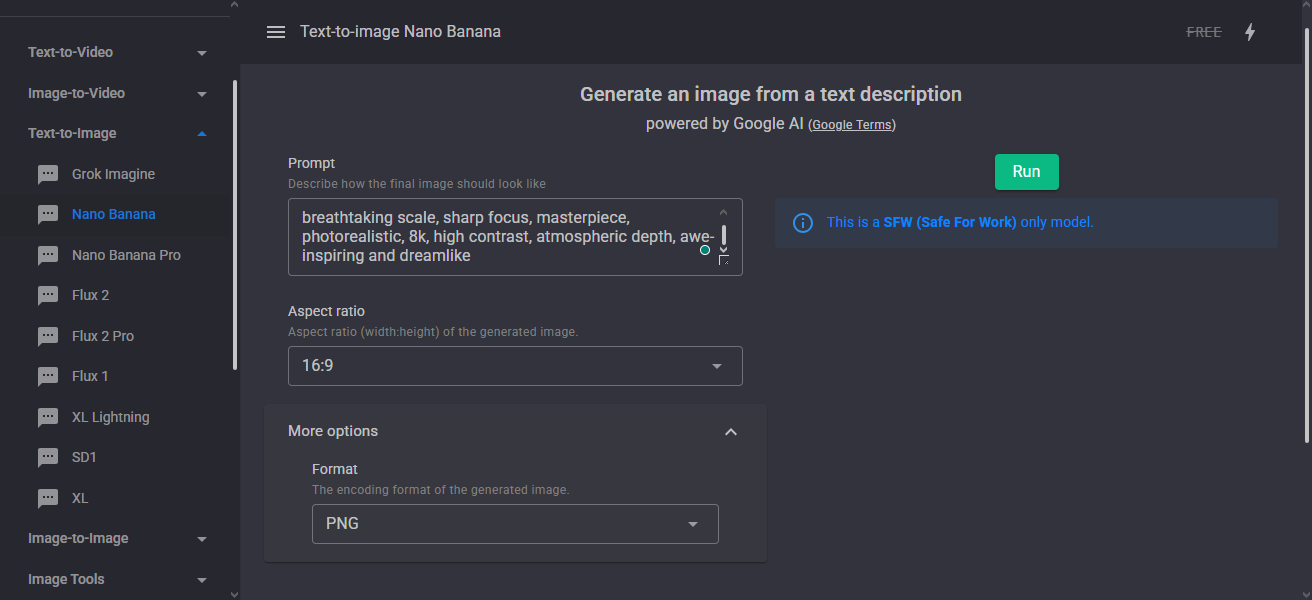This screenshot has width=1312, height=600.
Task: Collapse the More options panel
Action: click(x=730, y=432)
